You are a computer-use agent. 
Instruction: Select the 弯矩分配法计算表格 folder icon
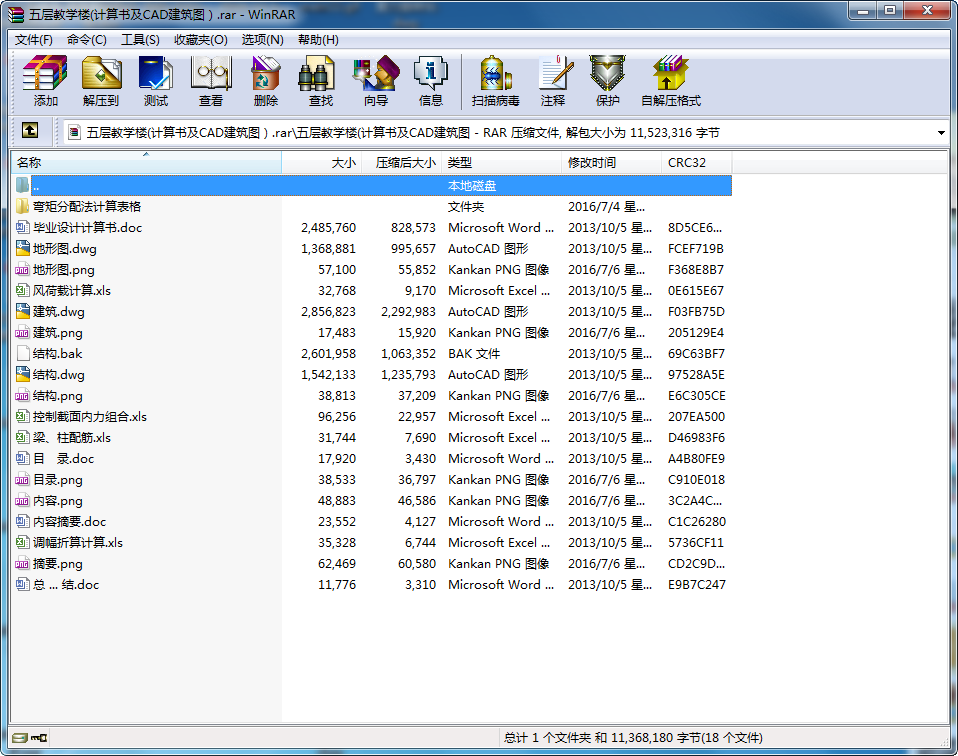[x=22, y=207]
